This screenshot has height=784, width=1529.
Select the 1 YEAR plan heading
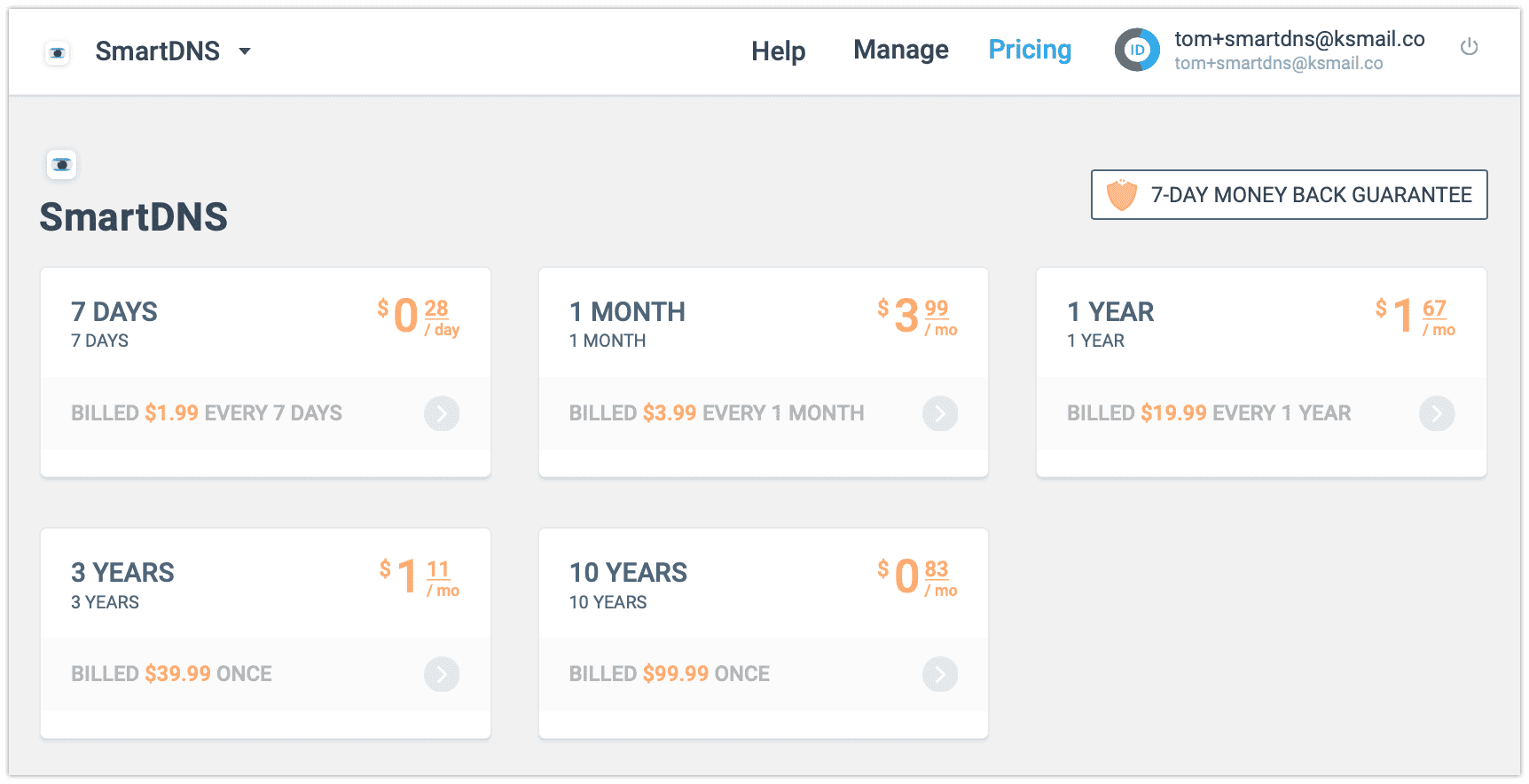click(1110, 312)
